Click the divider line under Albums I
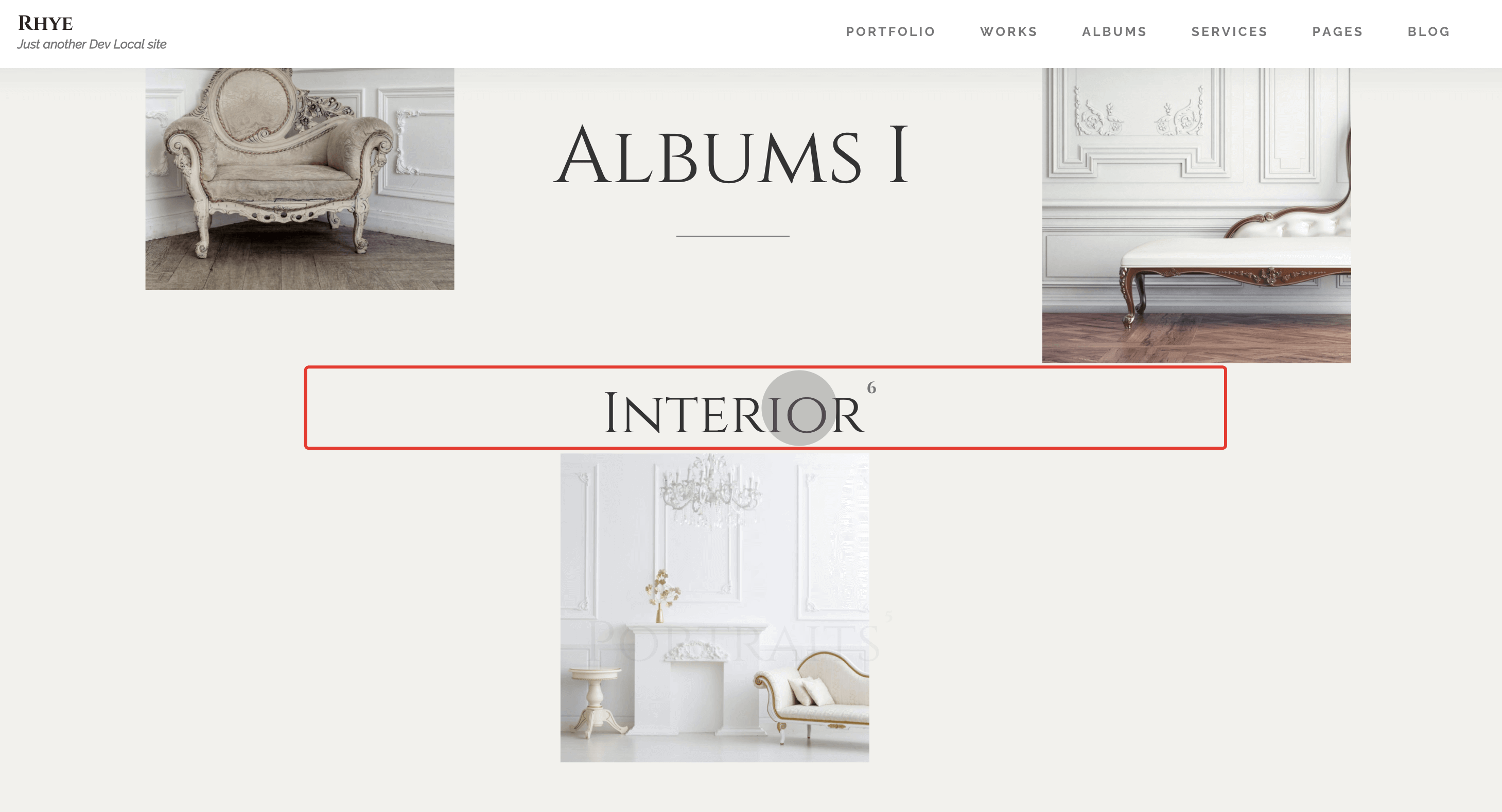Image resolution: width=1502 pixels, height=812 pixels. click(733, 236)
